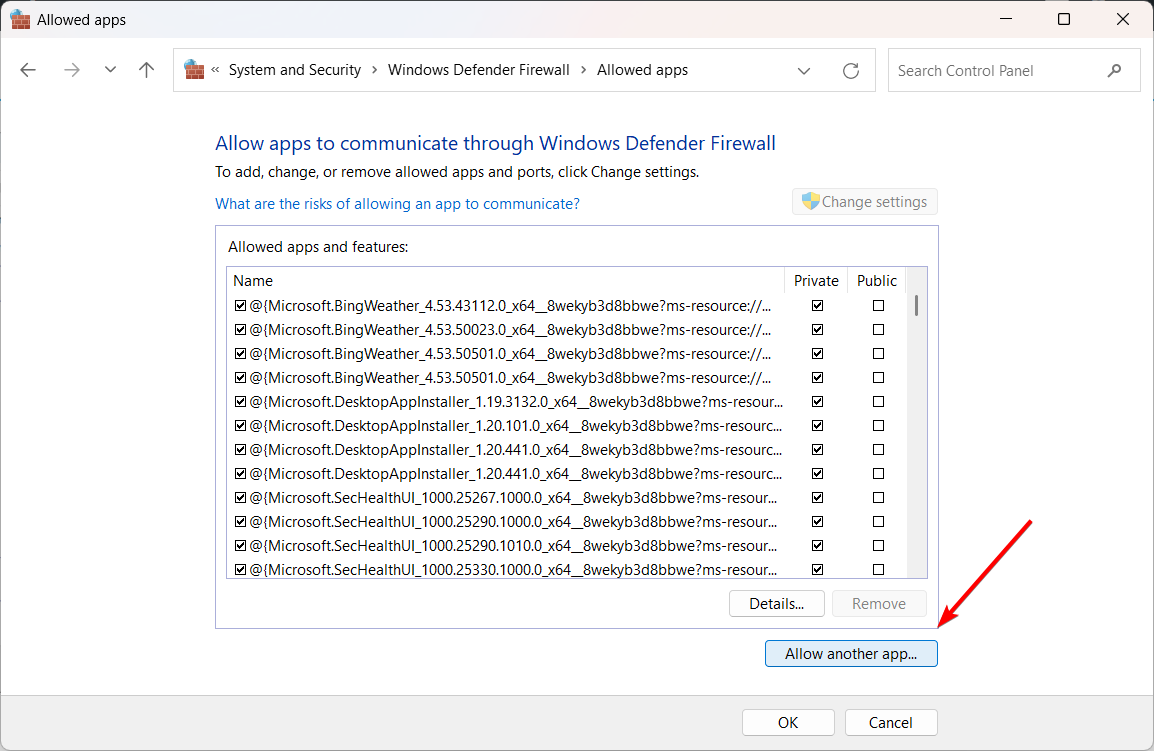Screen dimensions: 1154x751
Task: Select System and Security breadcrumb
Action: pos(294,70)
